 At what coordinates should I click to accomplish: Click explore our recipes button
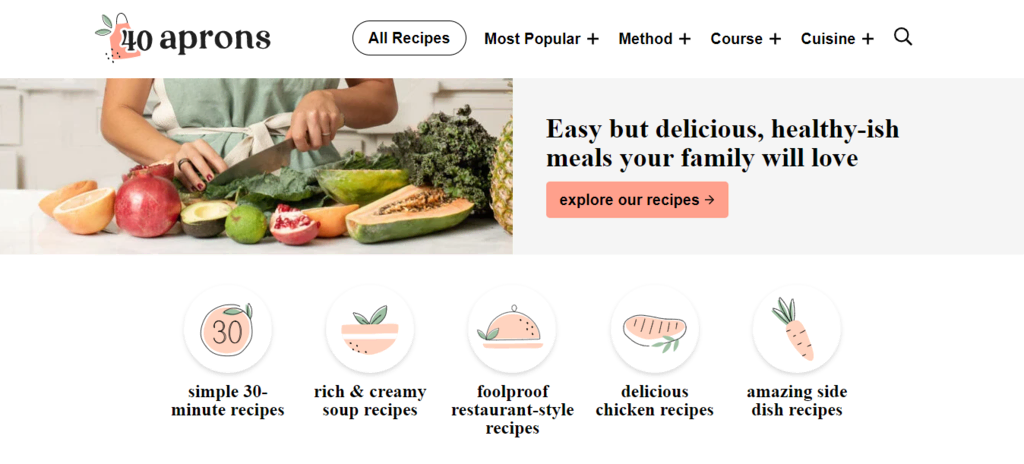click(637, 200)
